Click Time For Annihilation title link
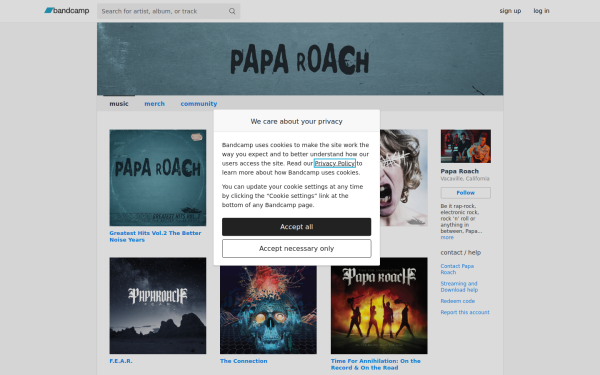The width and height of the screenshot is (600, 375). tap(376, 364)
